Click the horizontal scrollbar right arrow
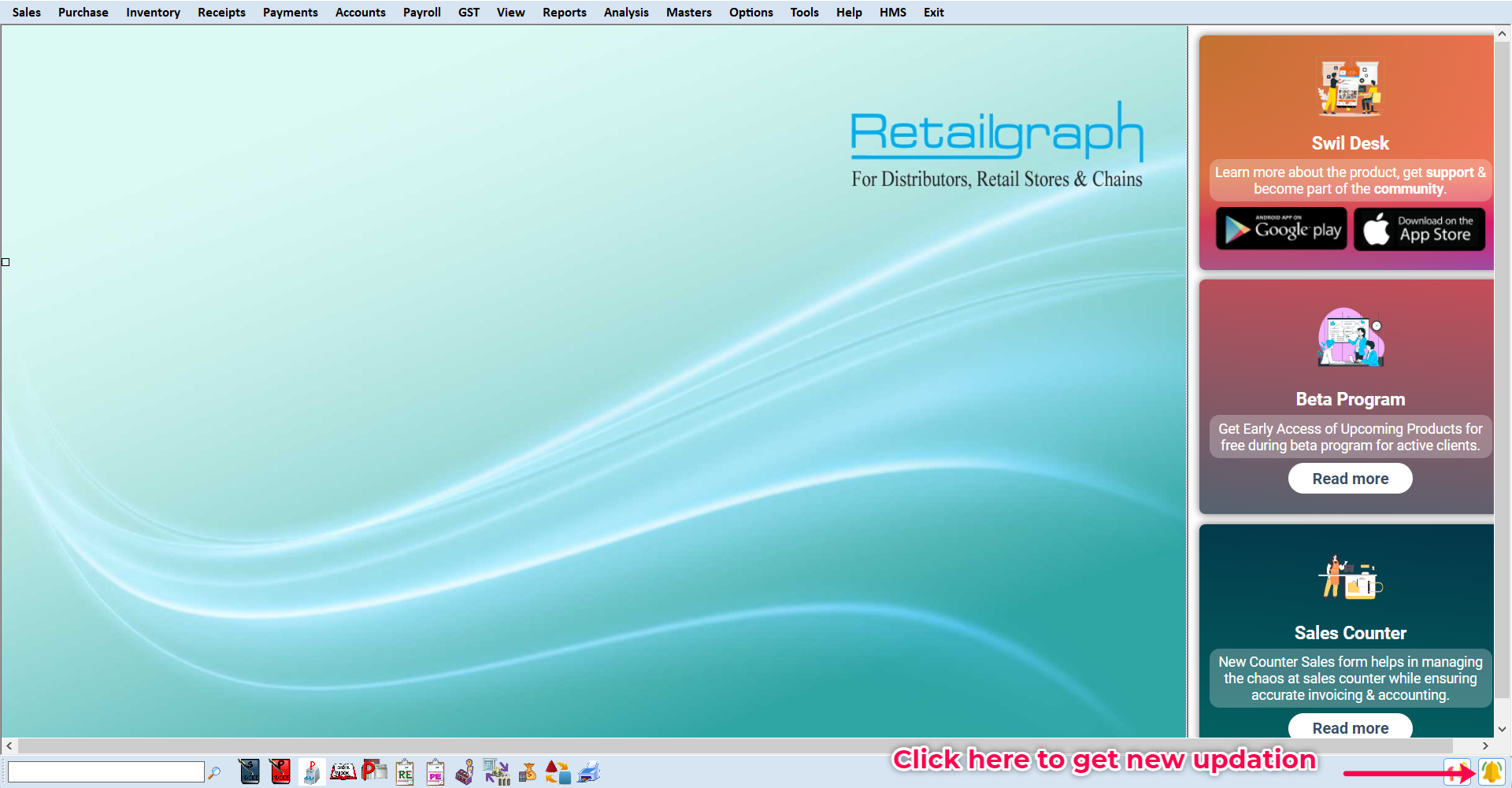 tap(1485, 745)
